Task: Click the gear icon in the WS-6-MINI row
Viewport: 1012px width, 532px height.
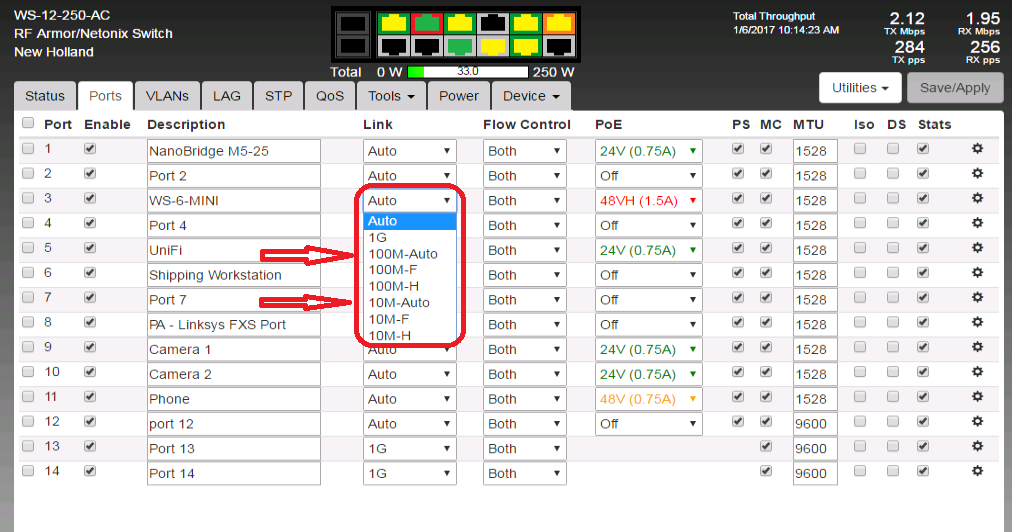Action: tap(978, 200)
